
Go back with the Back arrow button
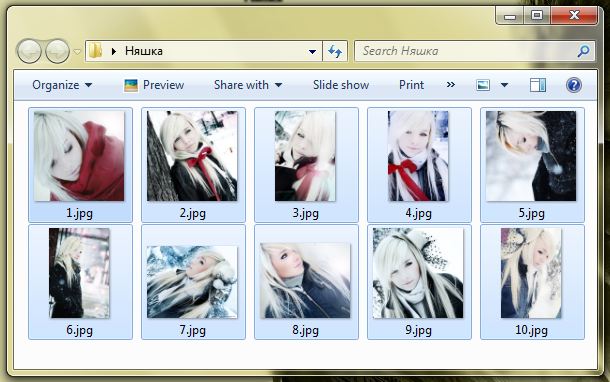pos(29,51)
